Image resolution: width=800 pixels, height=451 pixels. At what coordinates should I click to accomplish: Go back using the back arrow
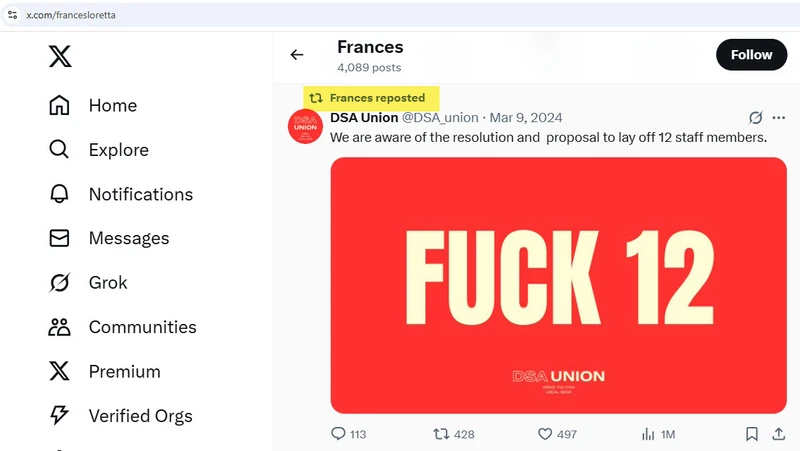[297, 55]
